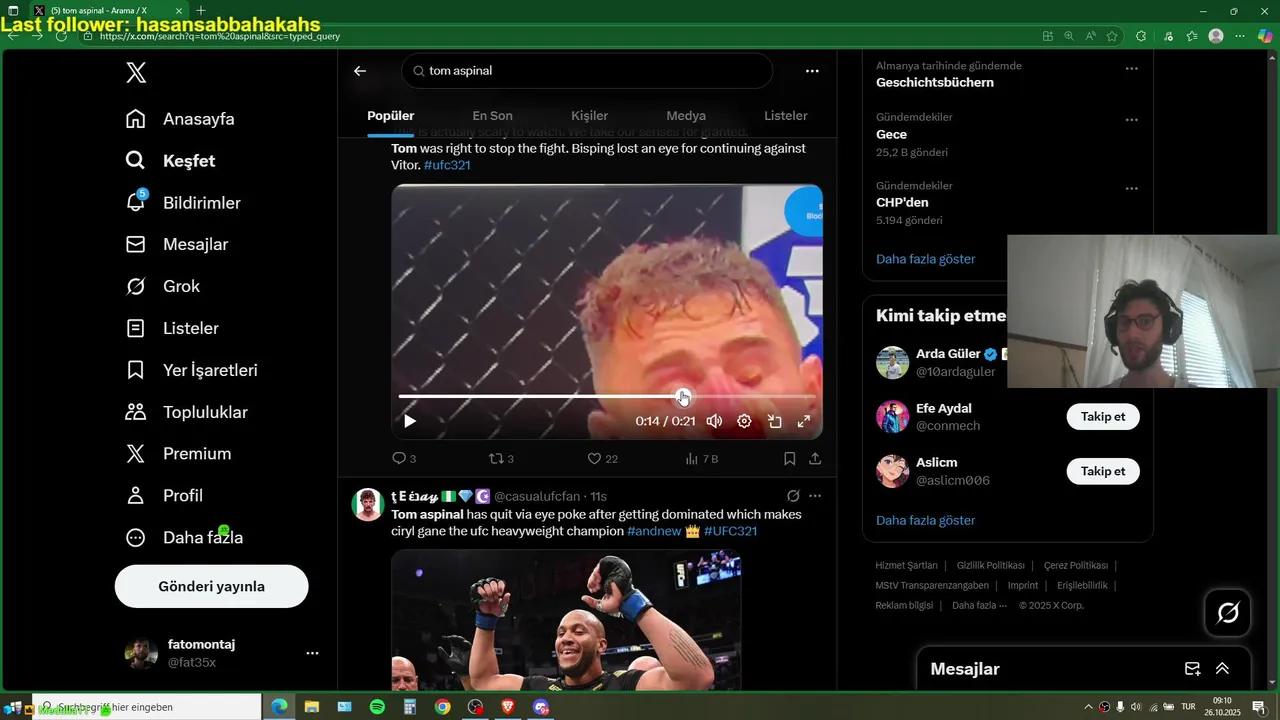View 7 B analytics of video post
This screenshot has width=1280, height=720.
pyautogui.click(x=701, y=459)
